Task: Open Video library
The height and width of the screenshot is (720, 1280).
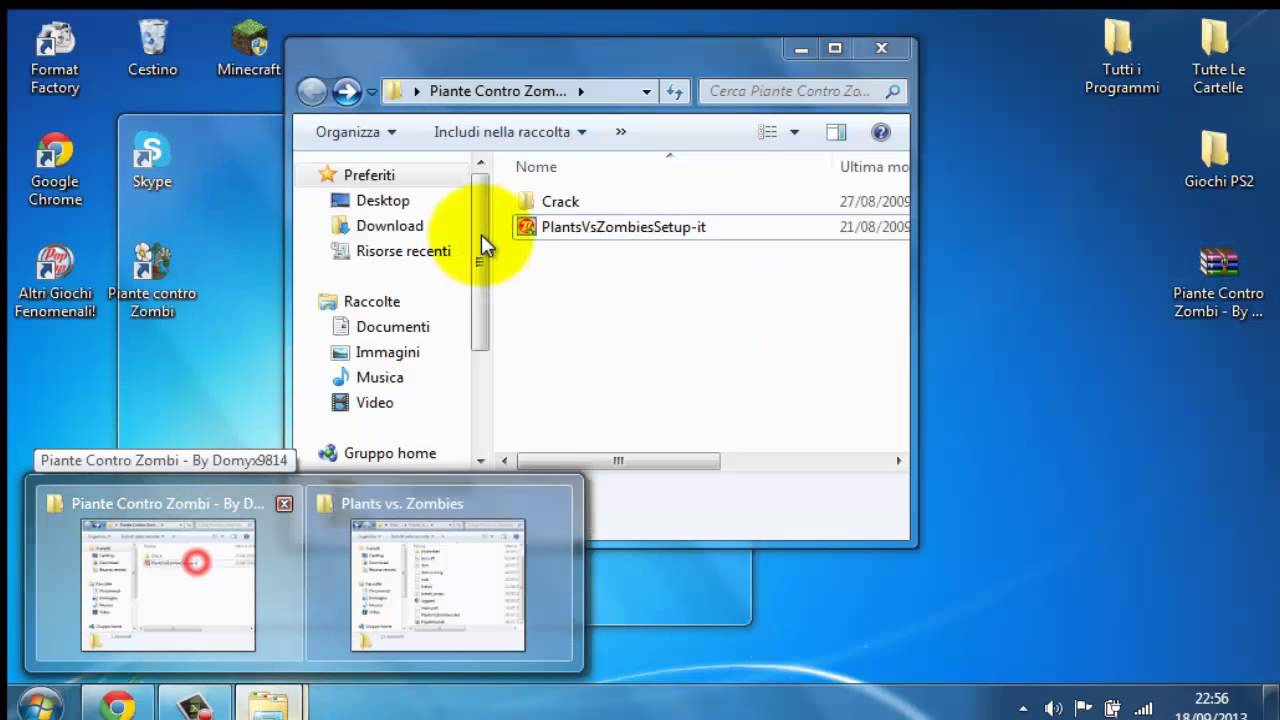Action: 374,402
